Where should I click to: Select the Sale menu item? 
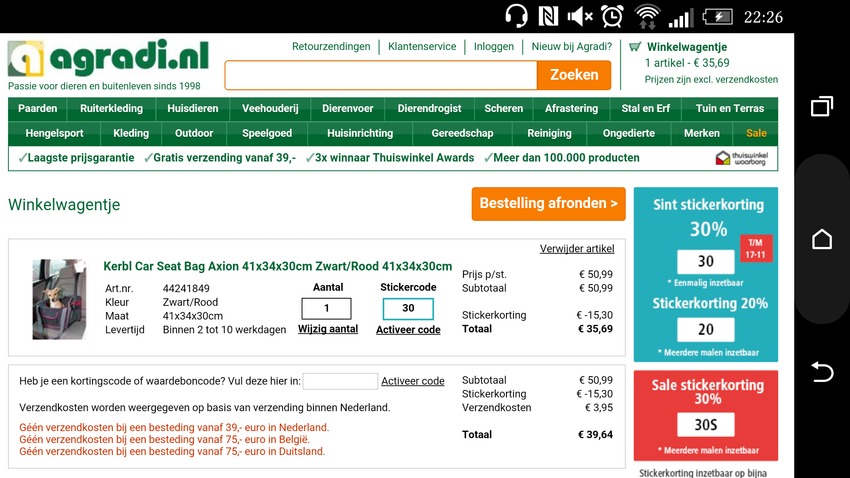tap(756, 133)
